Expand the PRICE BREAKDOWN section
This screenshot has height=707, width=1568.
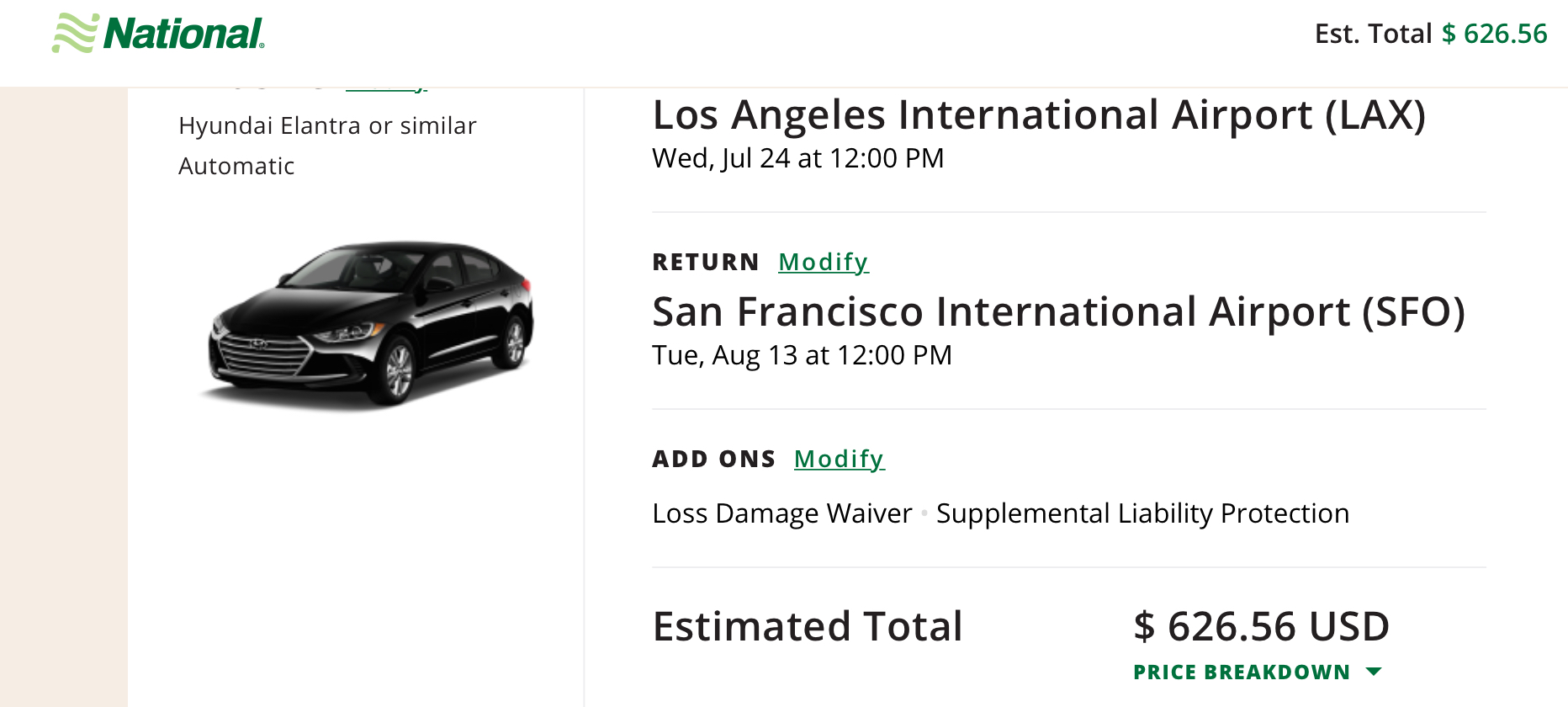tap(1242, 672)
